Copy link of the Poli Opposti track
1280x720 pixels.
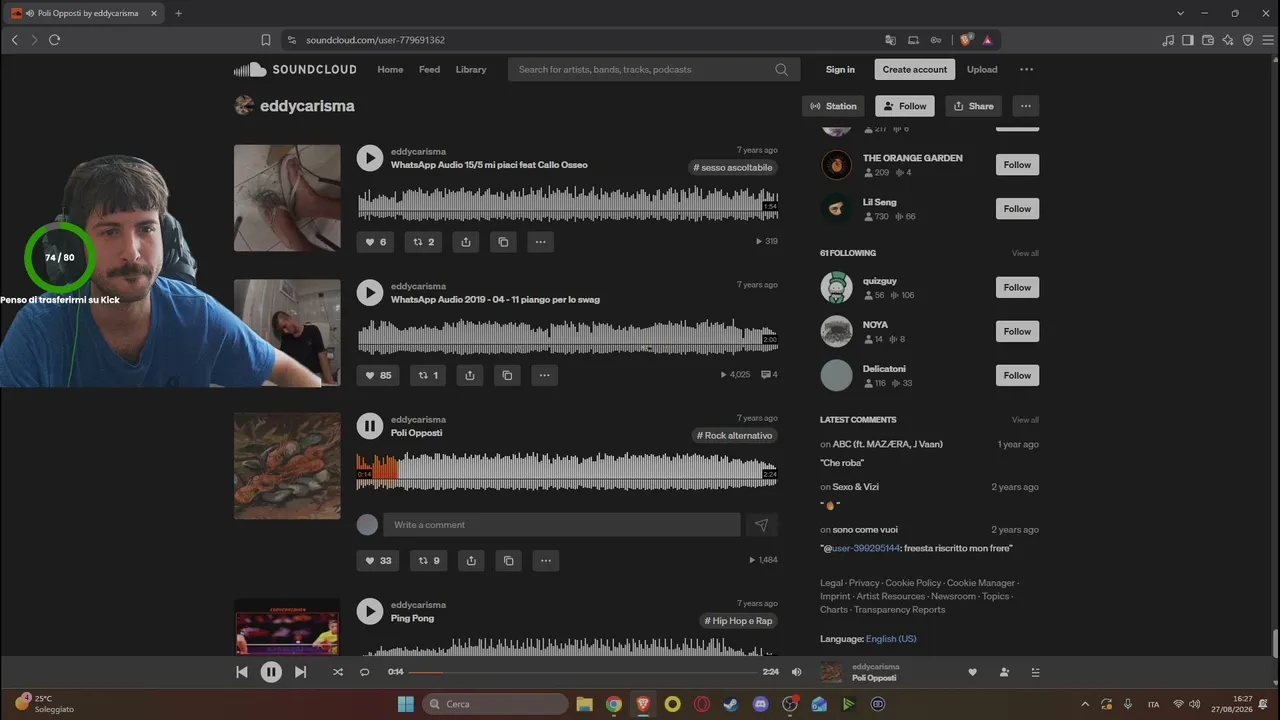pos(508,560)
